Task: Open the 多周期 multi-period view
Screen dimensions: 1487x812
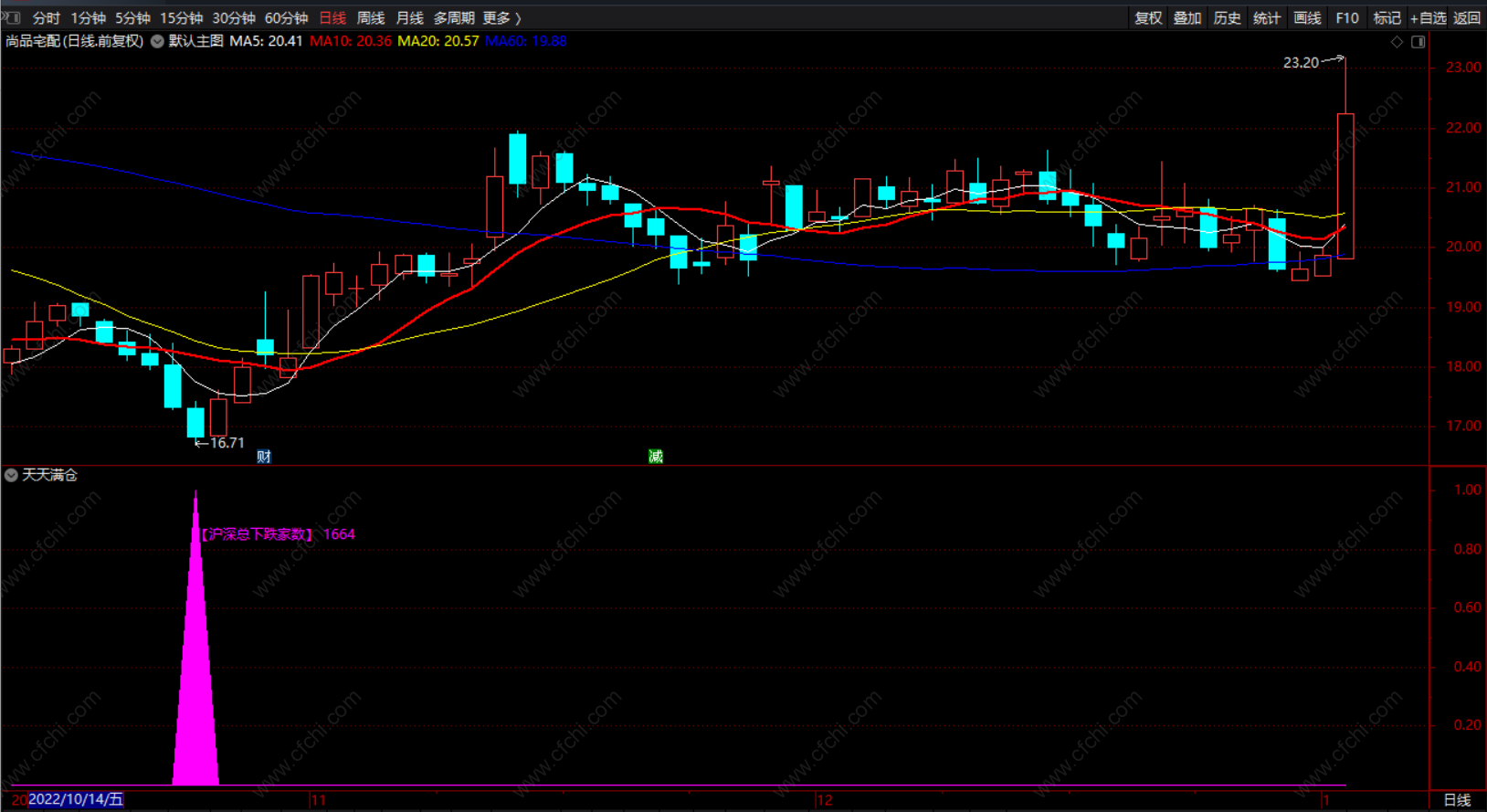Action: (454, 18)
